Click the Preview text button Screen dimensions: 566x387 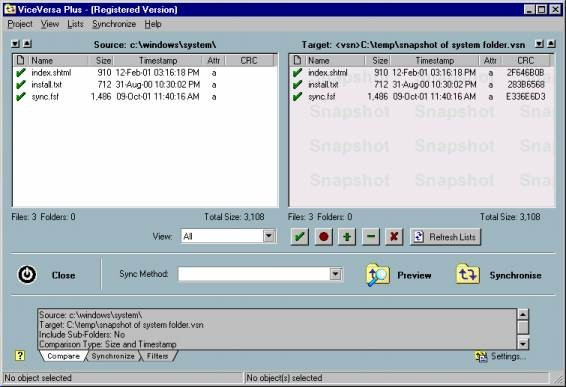(x=414, y=275)
